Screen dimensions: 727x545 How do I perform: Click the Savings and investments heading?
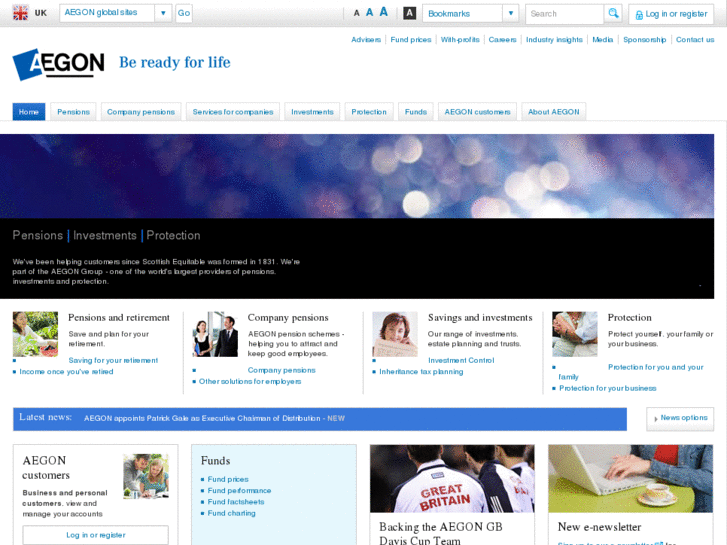point(480,318)
